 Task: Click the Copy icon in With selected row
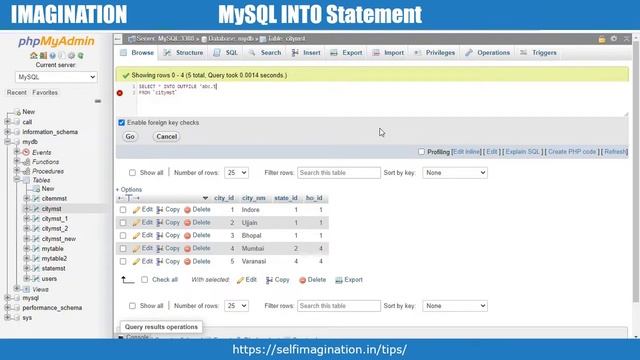pos(269,280)
